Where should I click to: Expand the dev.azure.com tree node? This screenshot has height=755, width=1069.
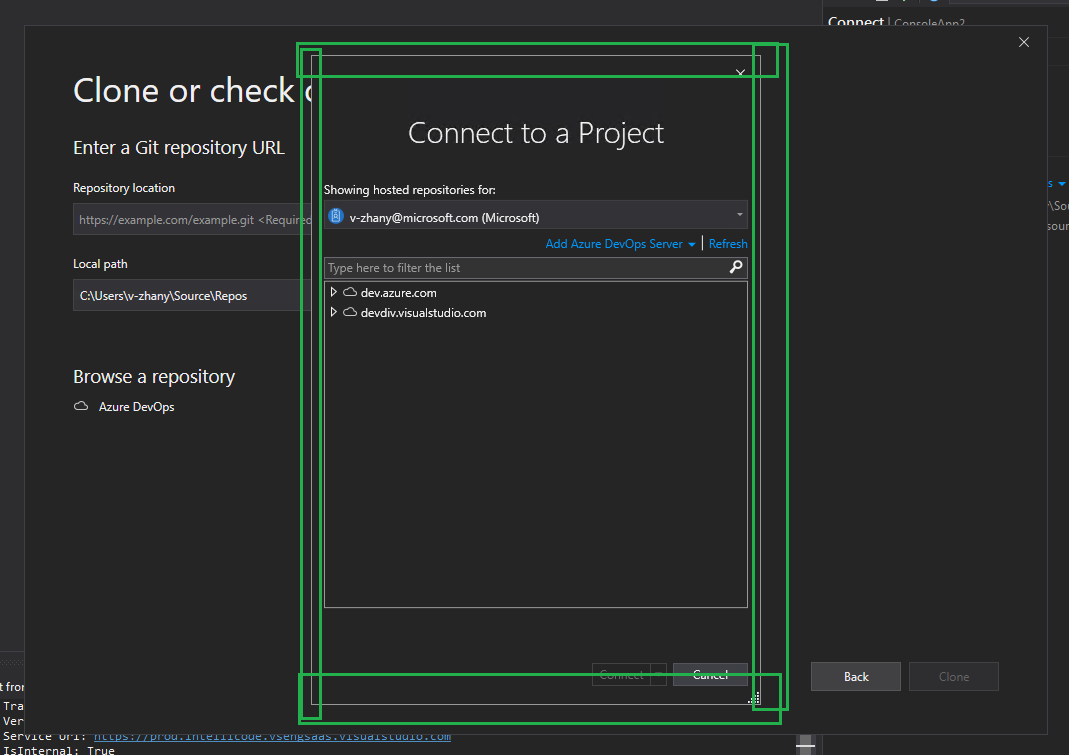pos(334,292)
